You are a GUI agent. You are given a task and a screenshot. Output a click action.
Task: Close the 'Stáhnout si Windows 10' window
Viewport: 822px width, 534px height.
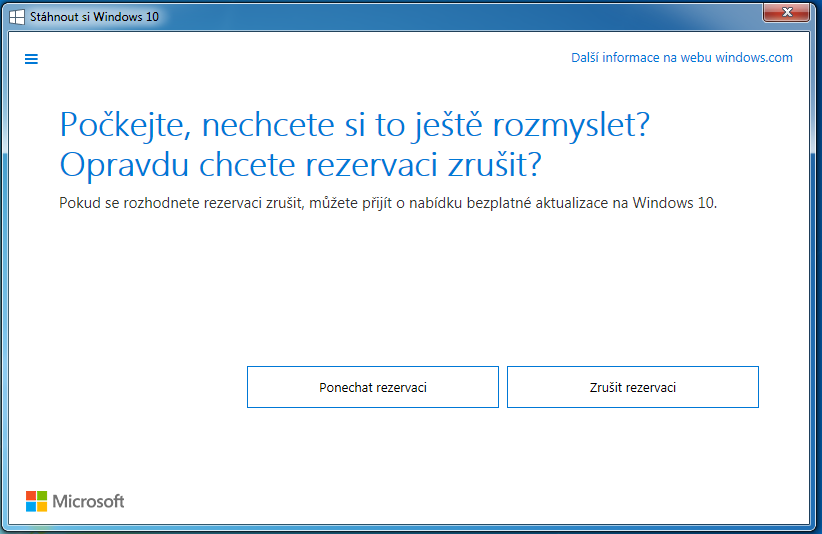[786, 12]
